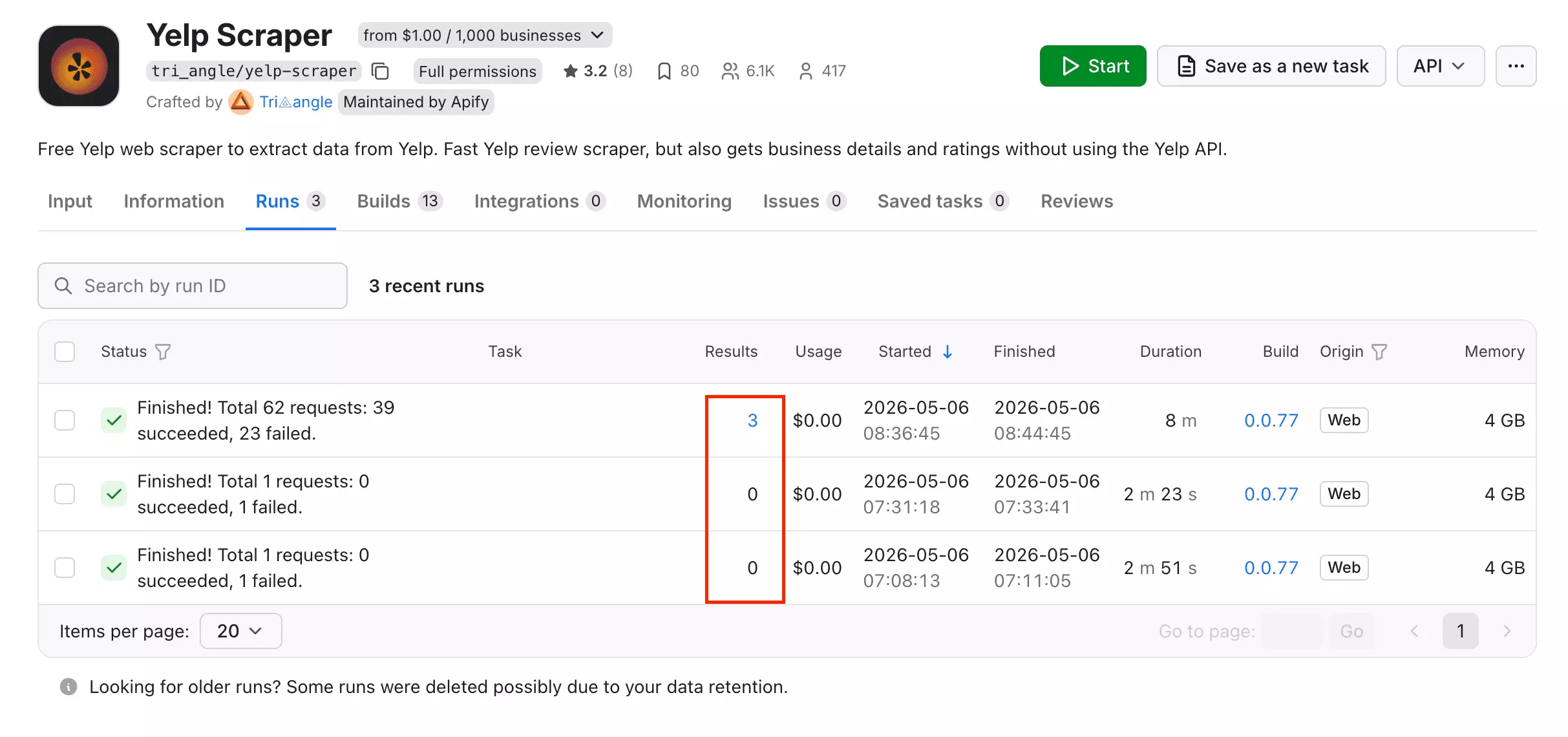Switch to the Information tab
Screen dimensions: 1568x737
coord(174,202)
